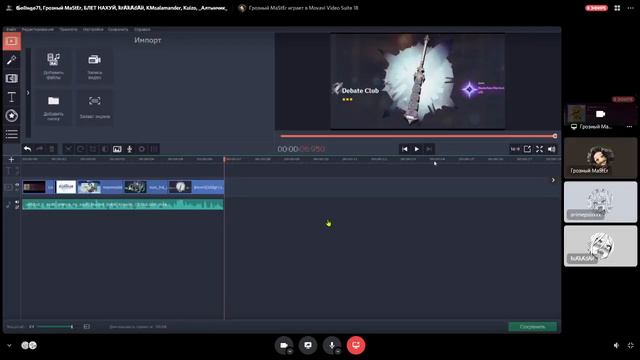
Task: Select the white-thumbnail second video clip
Action: (66, 187)
